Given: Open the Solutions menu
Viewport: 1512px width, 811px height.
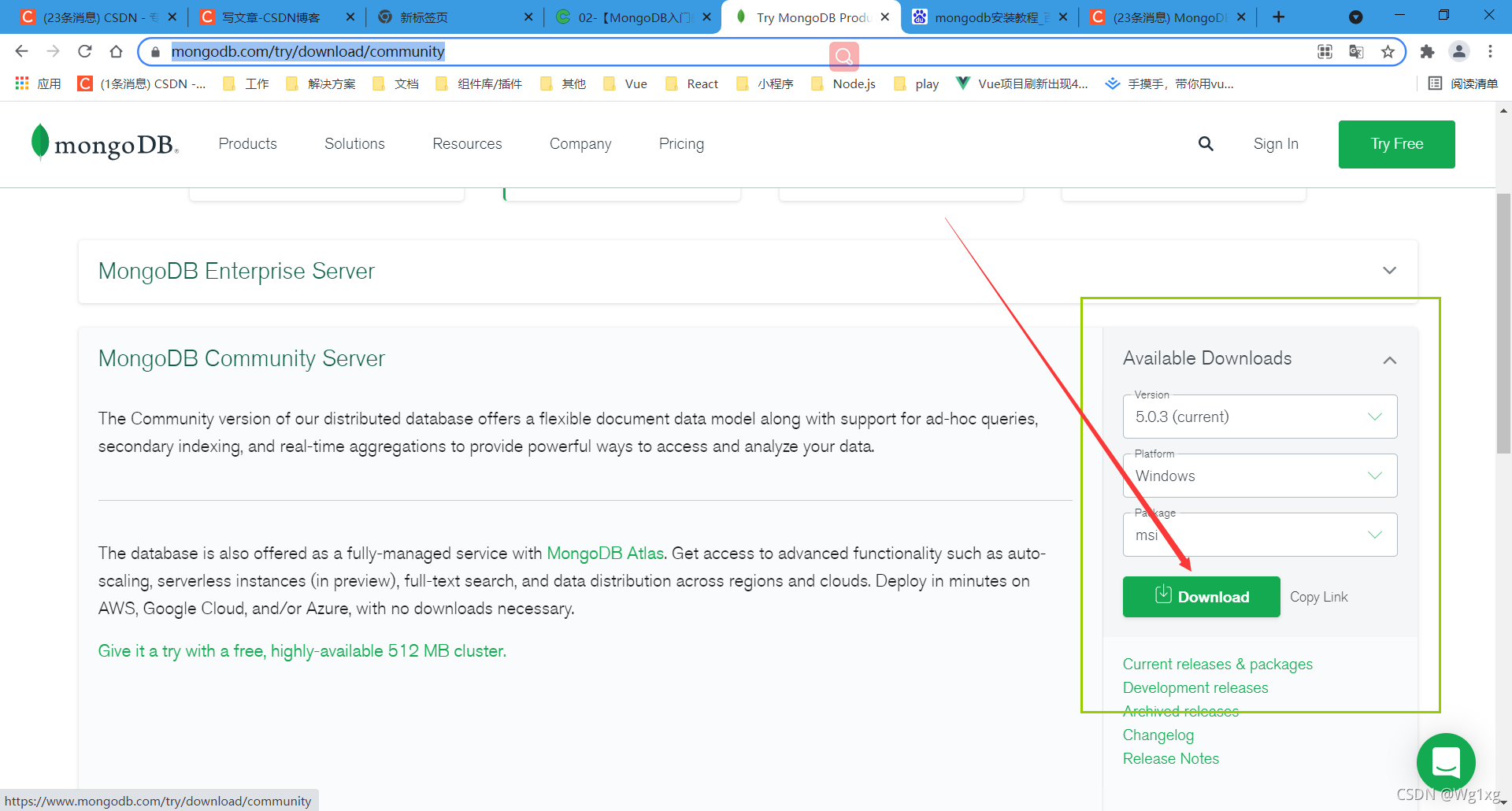Looking at the screenshot, I should tap(354, 144).
